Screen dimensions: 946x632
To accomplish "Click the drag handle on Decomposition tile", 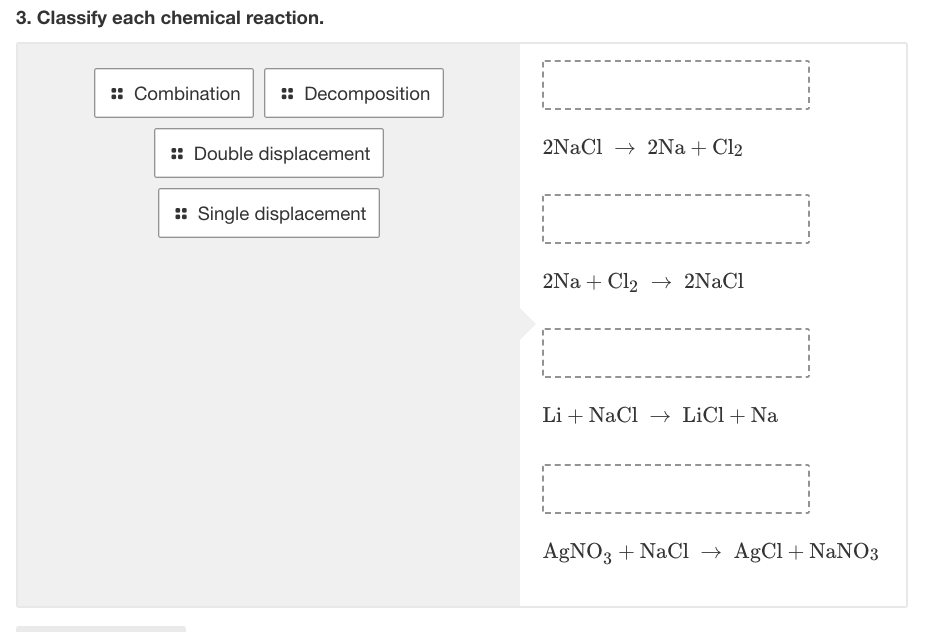I will click(286, 93).
